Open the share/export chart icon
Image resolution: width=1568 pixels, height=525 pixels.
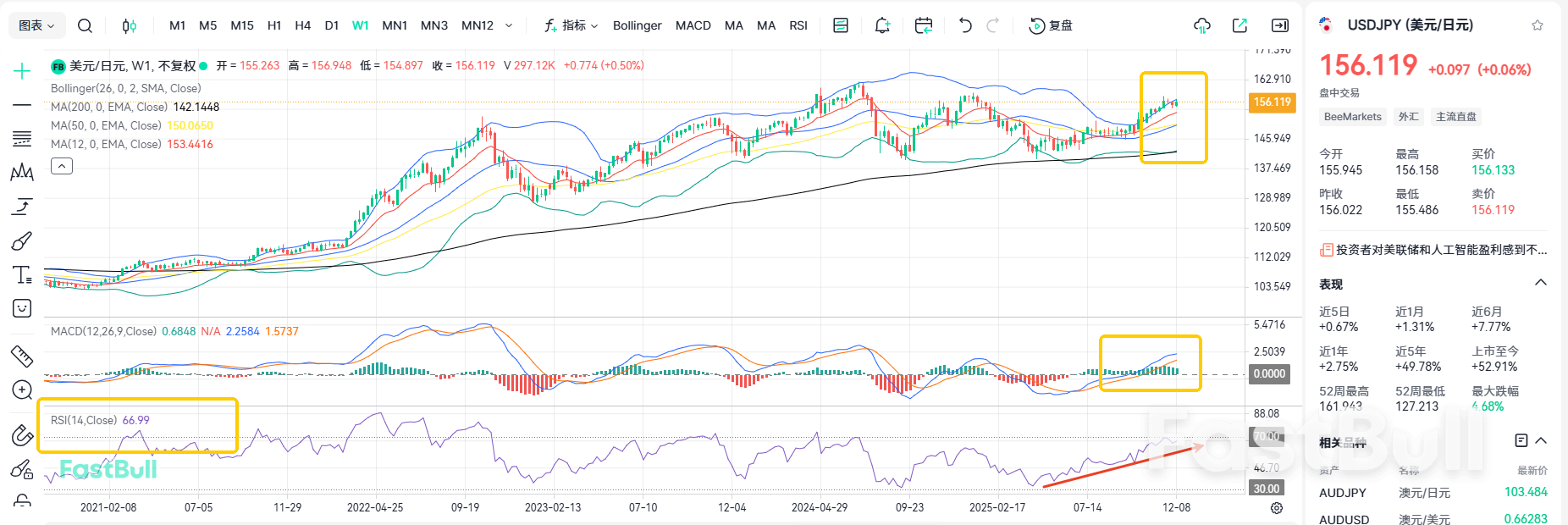pos(1239,25)
